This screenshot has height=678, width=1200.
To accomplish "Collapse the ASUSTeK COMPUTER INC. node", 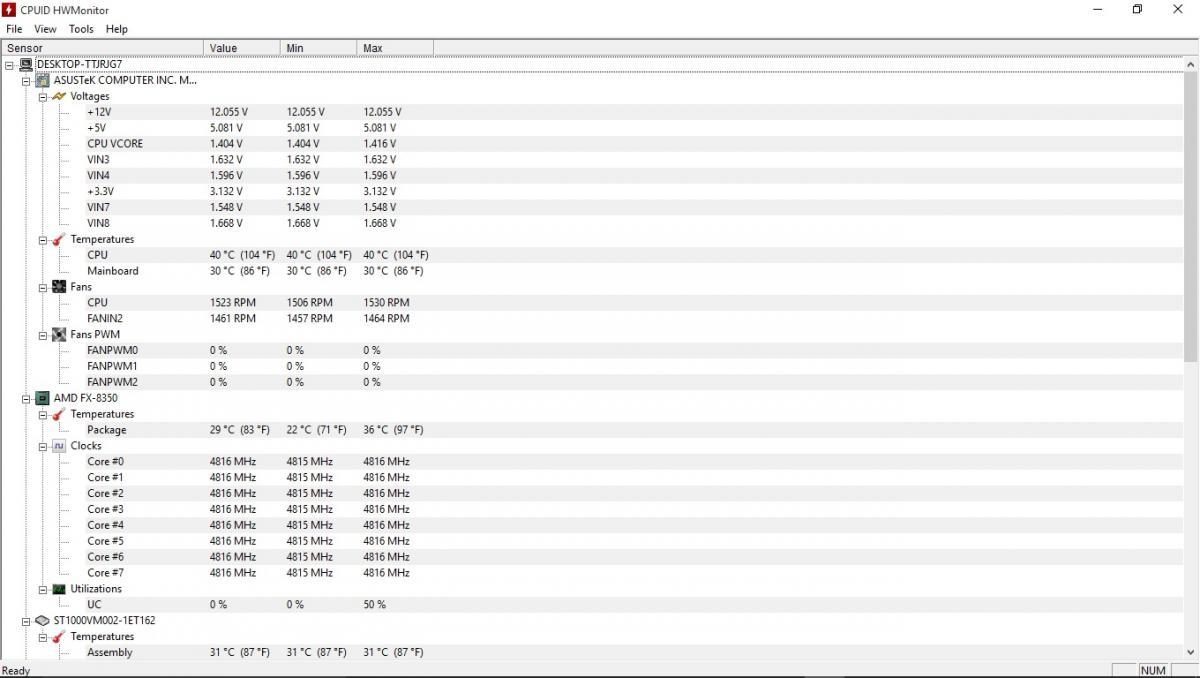I will point(27,80).
